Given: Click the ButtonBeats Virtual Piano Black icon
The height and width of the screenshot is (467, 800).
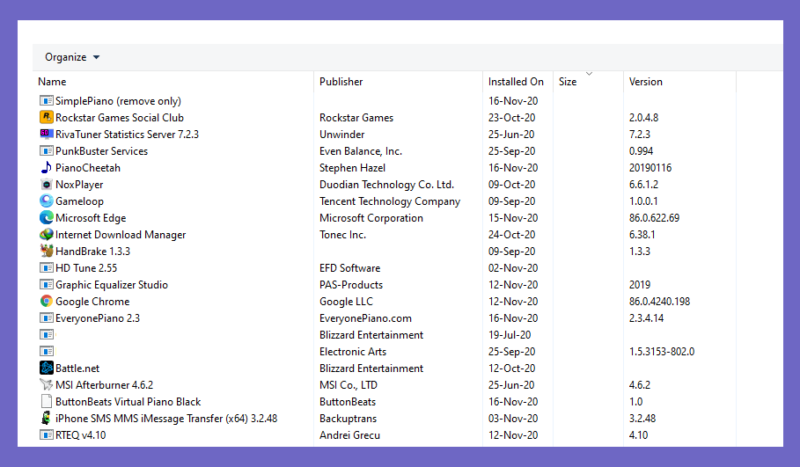Looking at the screenshot, I should (x=46, y=402).
